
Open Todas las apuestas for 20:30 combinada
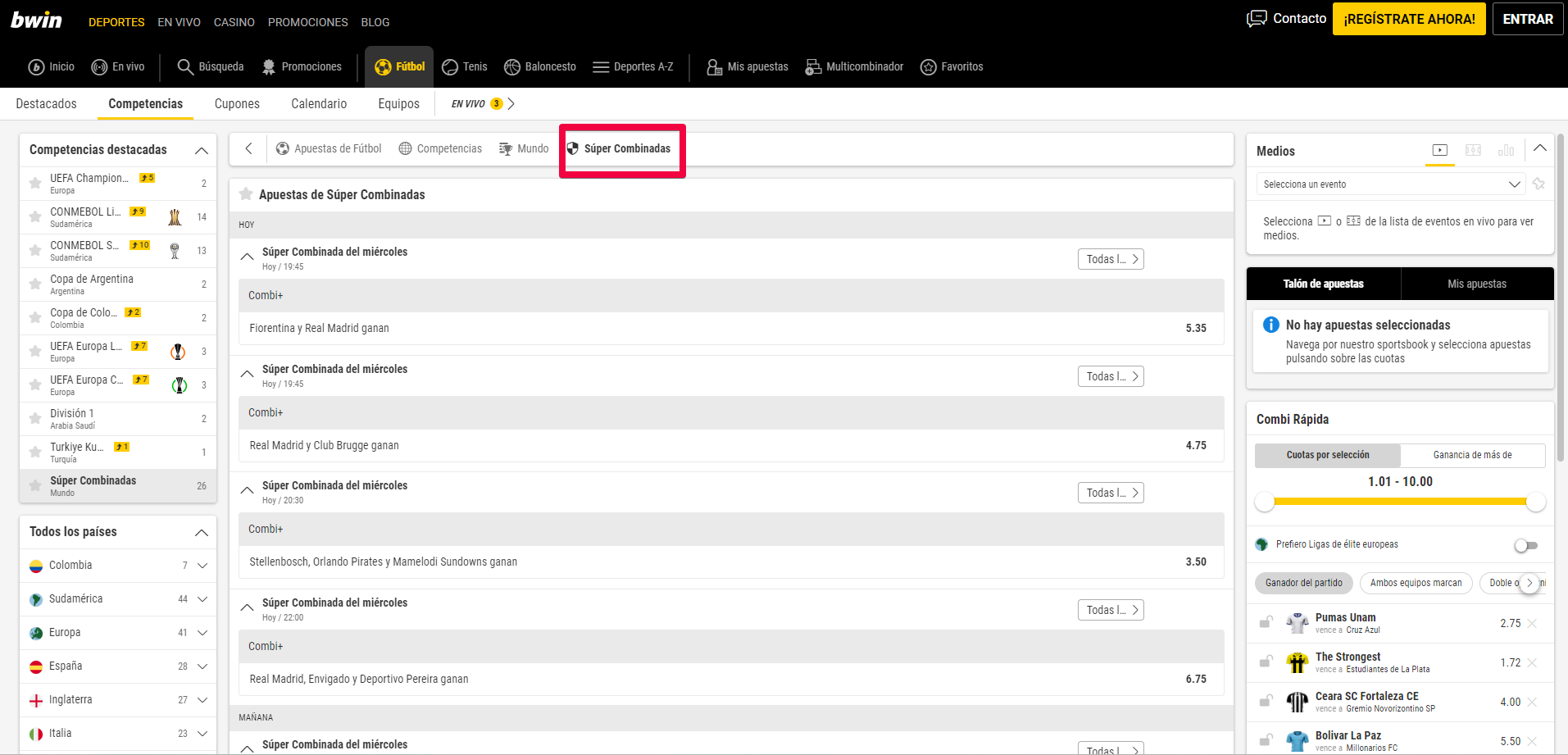(1111, 493)
